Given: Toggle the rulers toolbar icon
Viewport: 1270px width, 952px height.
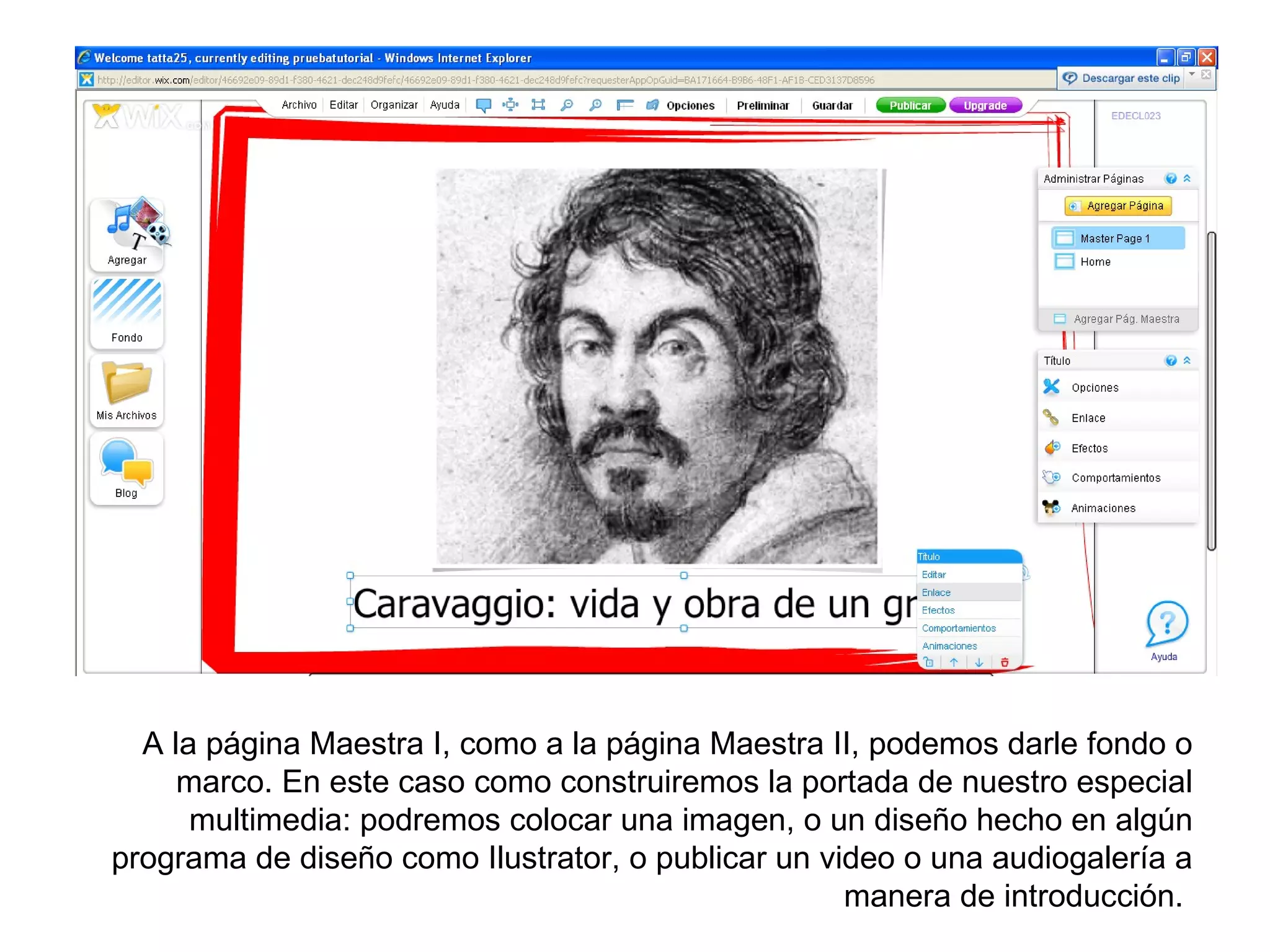Looking at the screenshot, I should [624, 105].
